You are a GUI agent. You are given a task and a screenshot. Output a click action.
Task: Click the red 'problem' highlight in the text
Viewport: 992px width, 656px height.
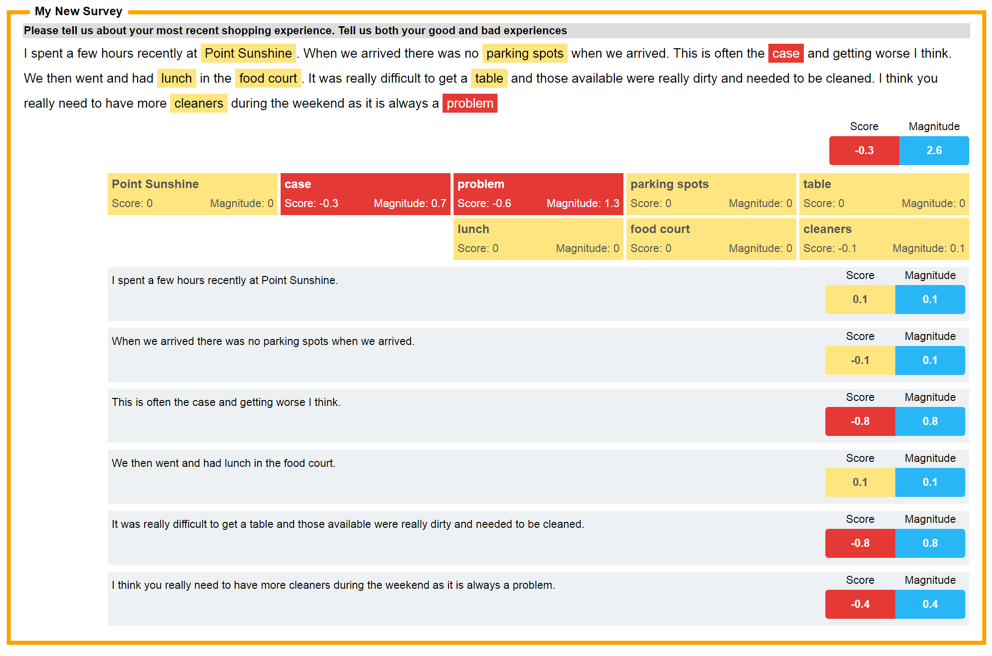click(469, 103)
